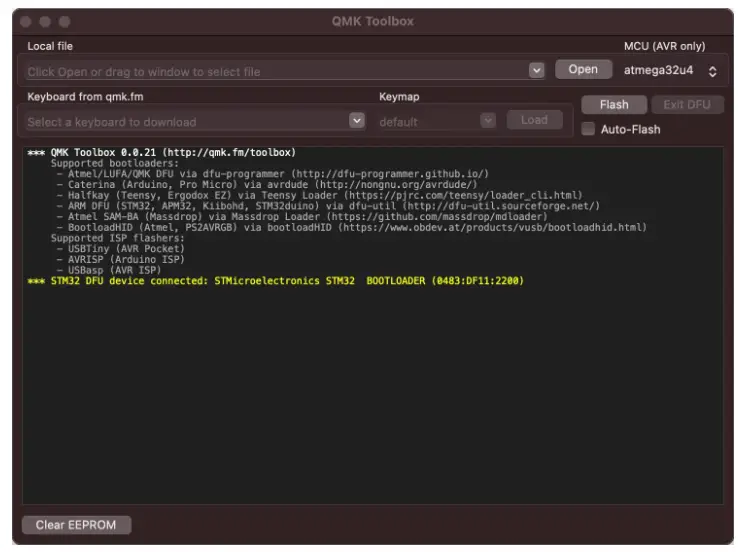The height and width of the screenshot is (552, 738).
Task: Click the QMK Toolbox 0.0.21 log line
Action: point(161,152)
